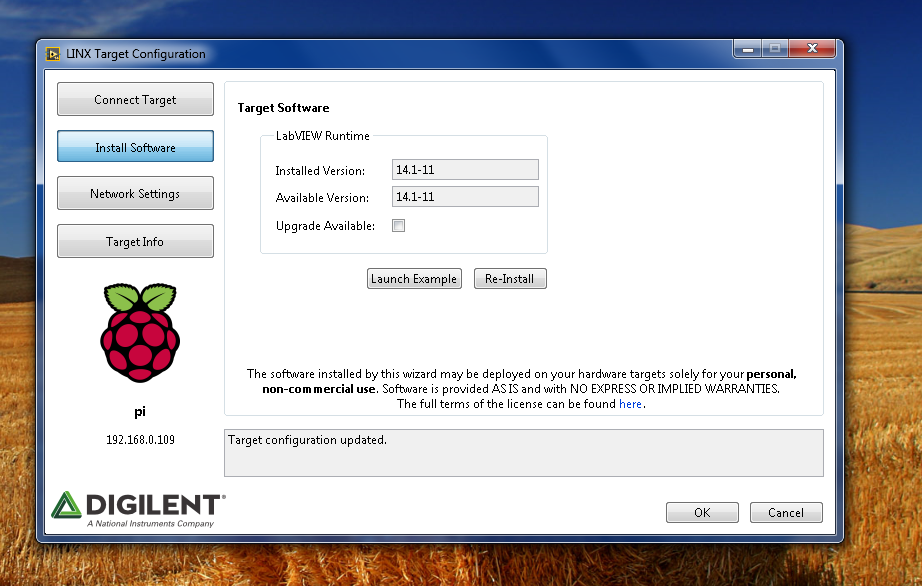Click the Available Version field

point(465,197)
